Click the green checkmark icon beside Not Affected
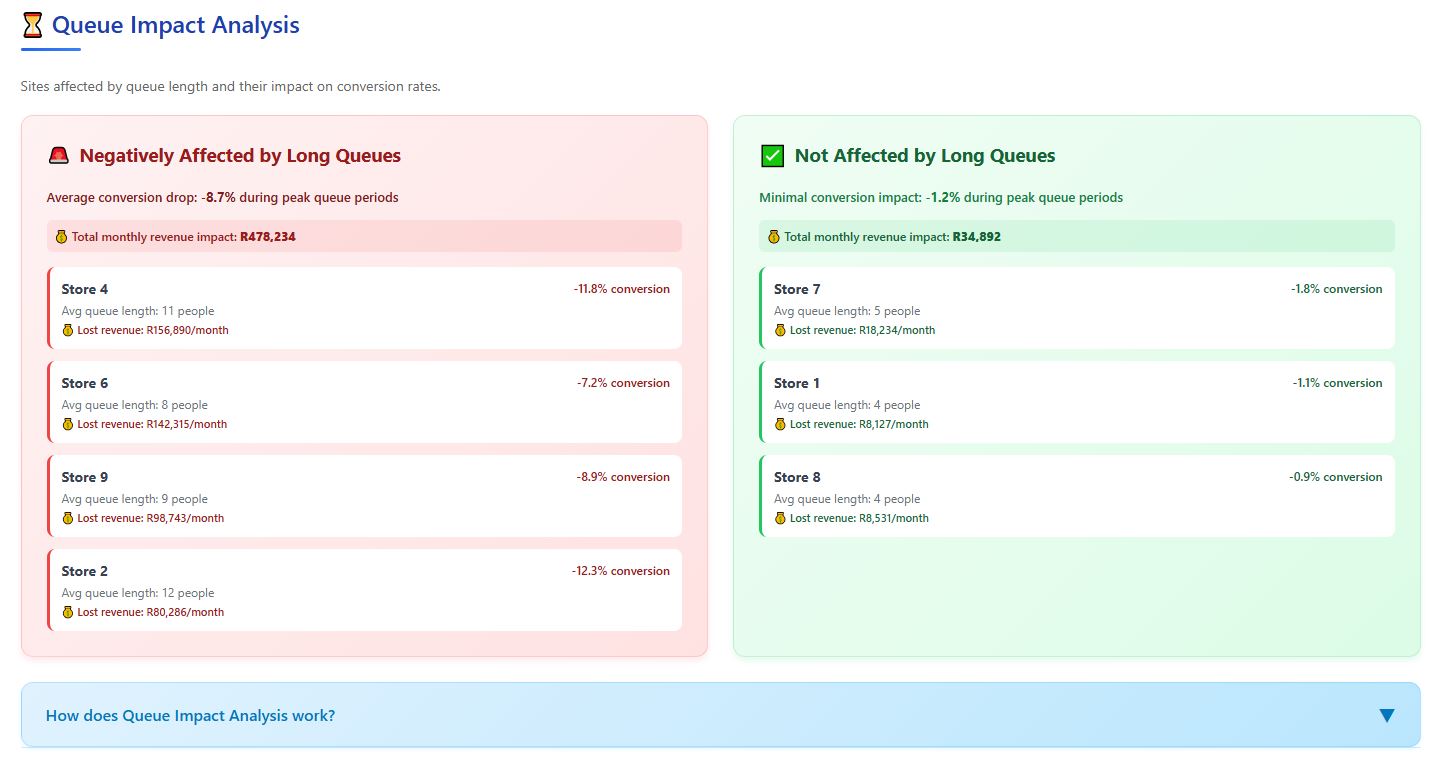Viewport: 1437px width, 763px height. point(772,156)
